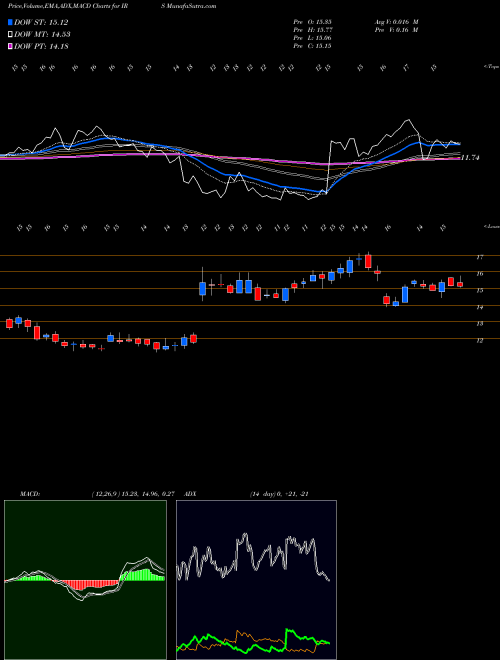
Task: Click the 'Pre V: 0.16 M' volume value
Action: [x=398, y=30]
